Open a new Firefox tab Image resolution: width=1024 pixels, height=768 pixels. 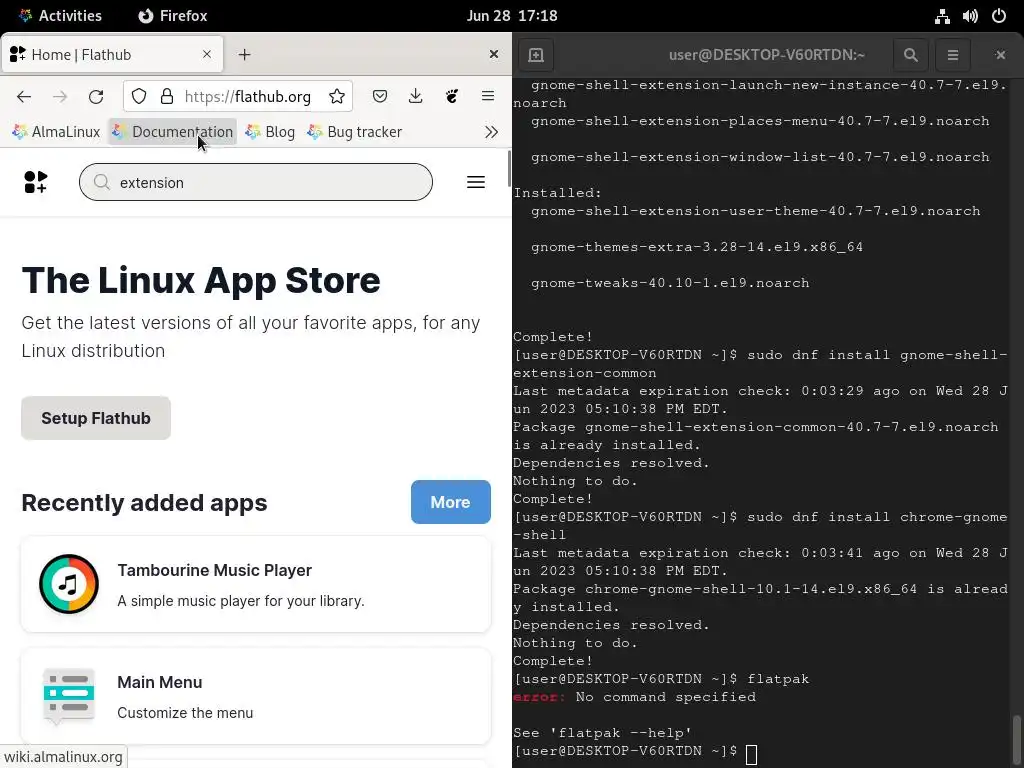[244, 55]
